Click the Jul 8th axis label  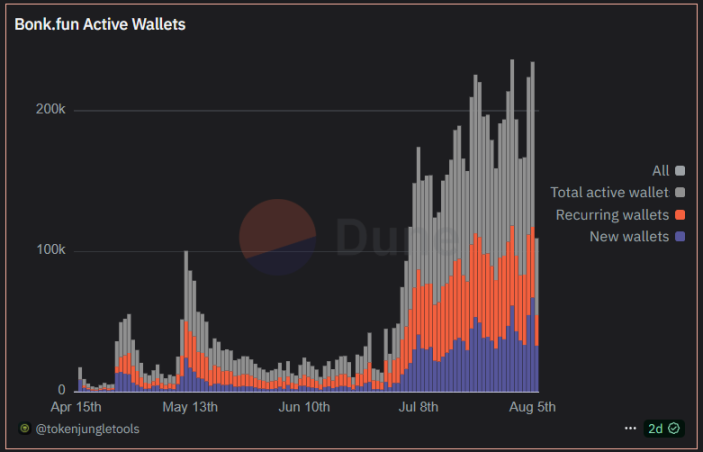pyautogui.click(x=418, y=407)
